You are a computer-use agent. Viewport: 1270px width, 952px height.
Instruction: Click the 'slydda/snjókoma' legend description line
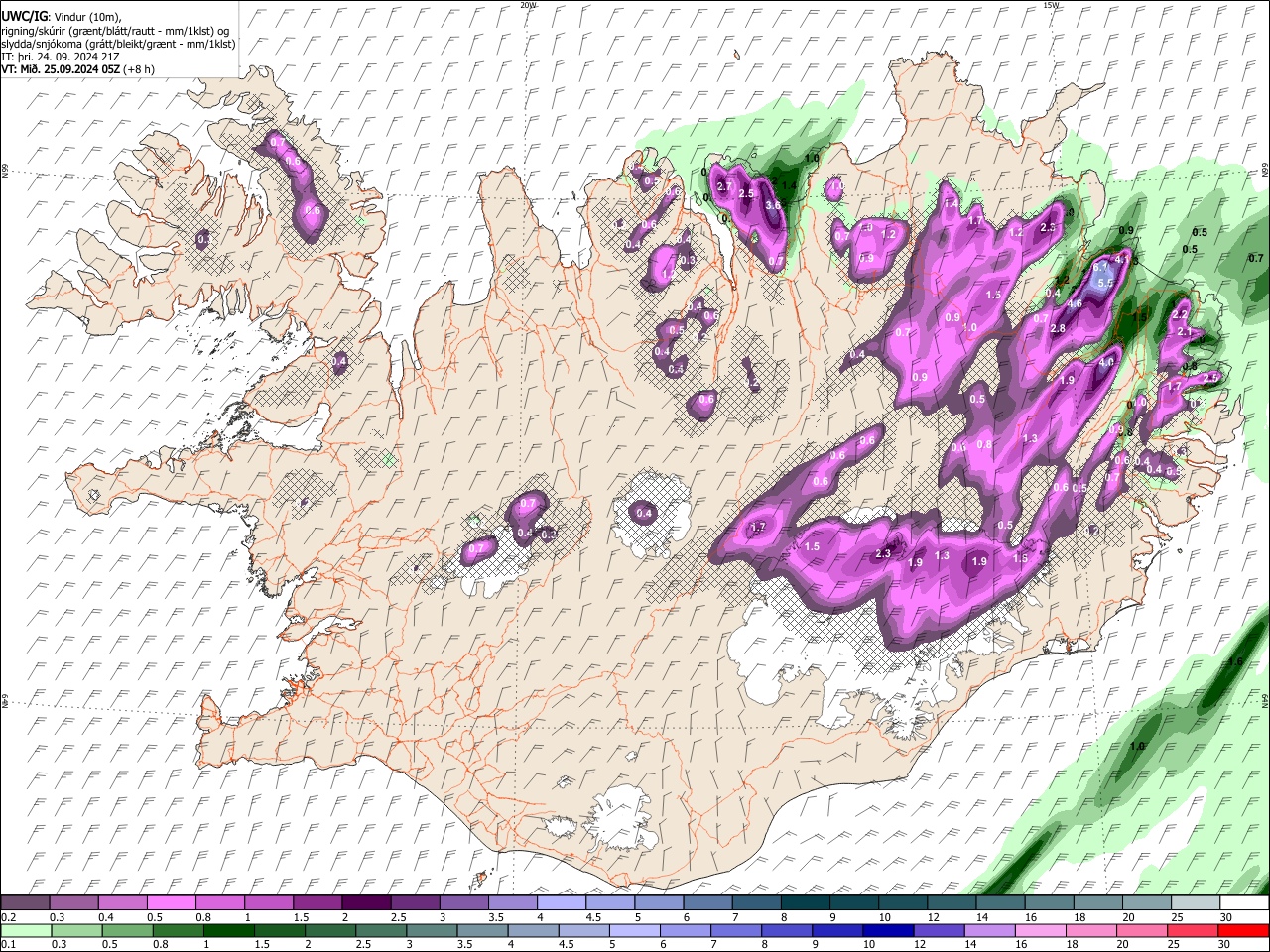119,45
